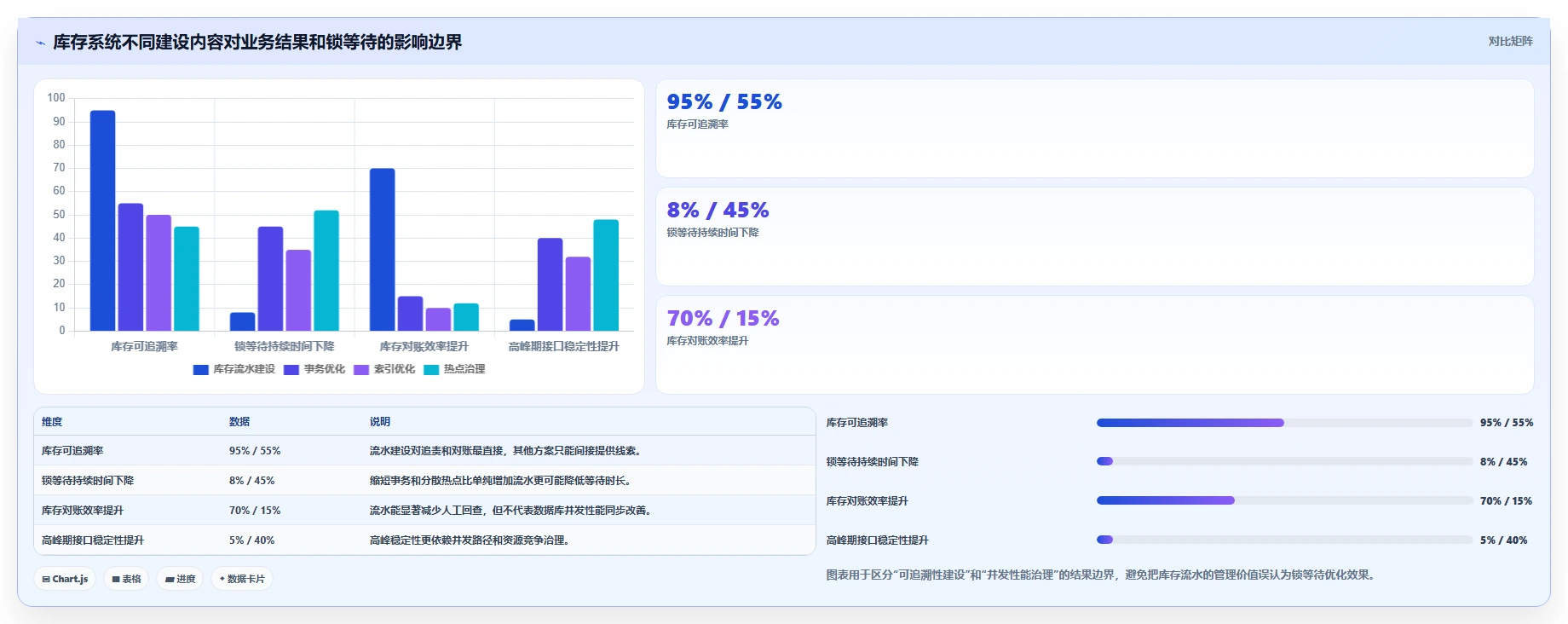
Task: Select the 70% / 15% stat card
Action: [1094, 345]
